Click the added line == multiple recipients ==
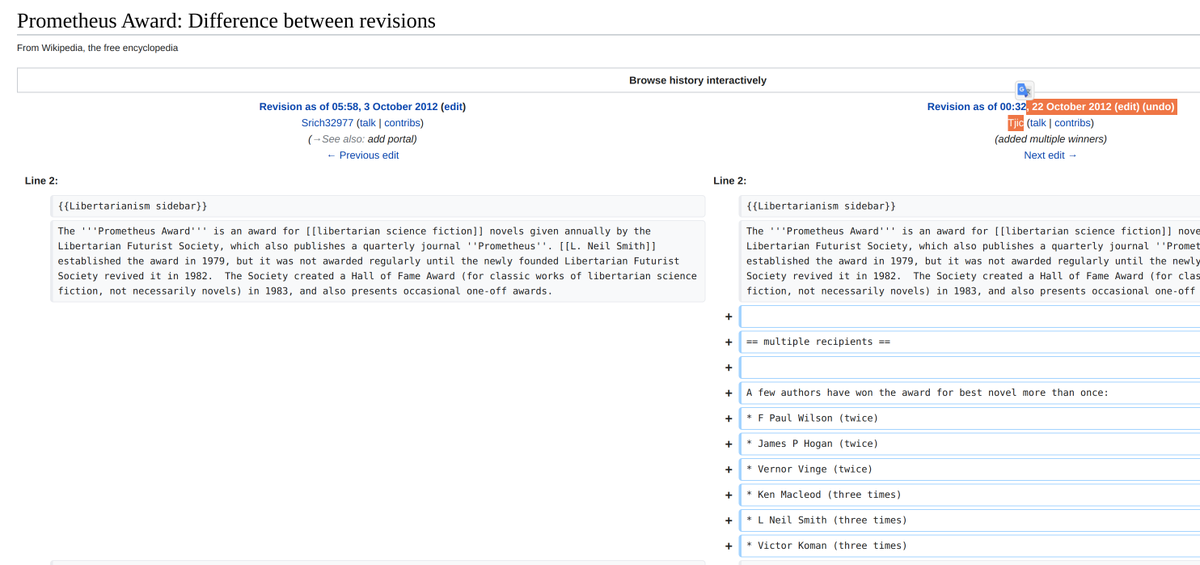Screen dimensions: 1200x565 pyautogui.click(x=969, y=342)
